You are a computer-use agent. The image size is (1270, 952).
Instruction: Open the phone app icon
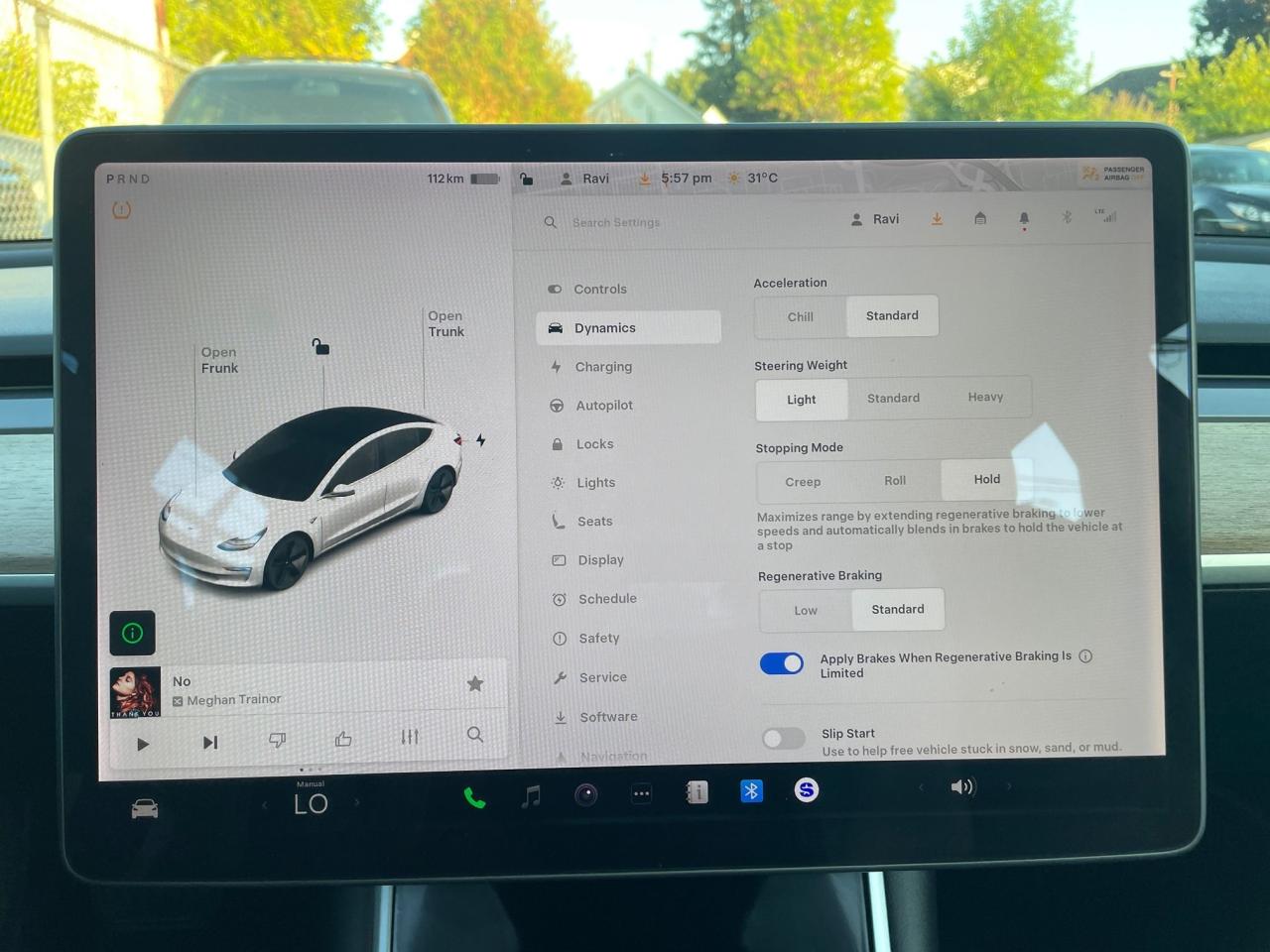(x=474, y=797)
